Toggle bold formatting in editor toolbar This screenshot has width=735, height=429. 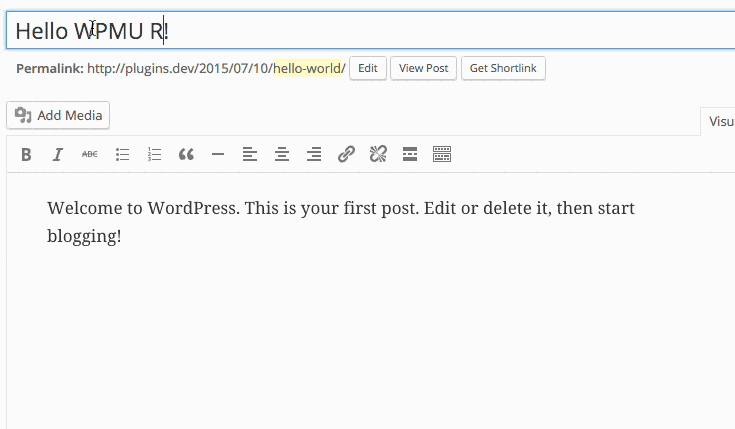pos(27,154)
